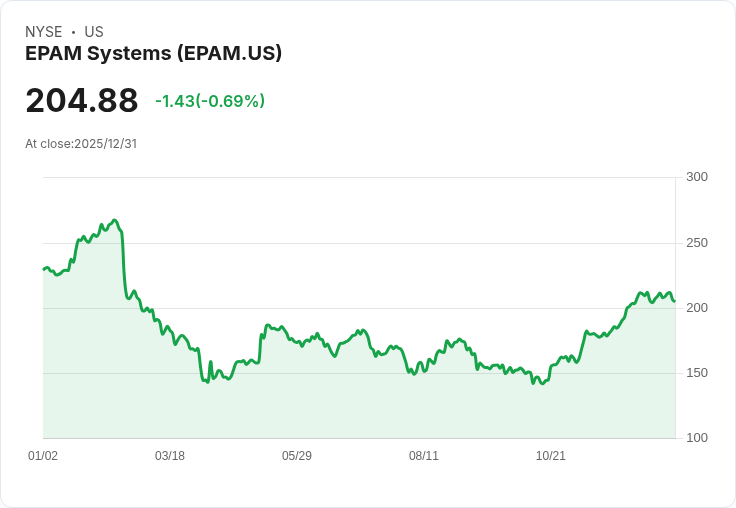Click the 200 y-axis label

[697, 308]
